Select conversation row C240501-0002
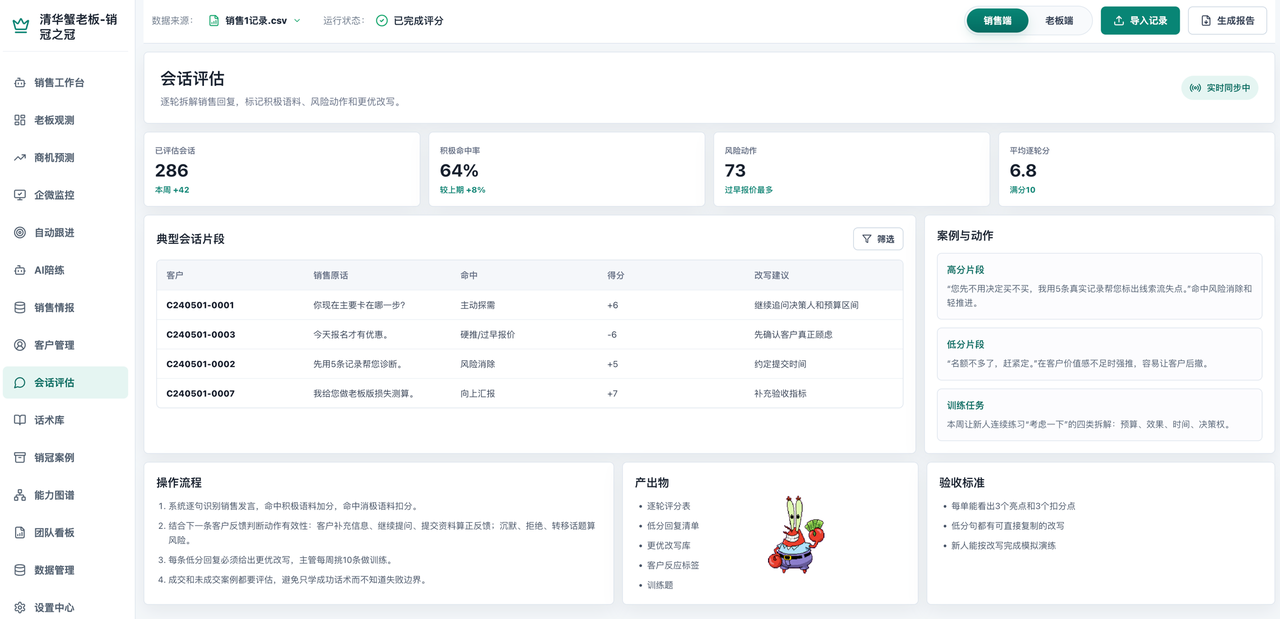Image resolution: width=1280 pixels, height=619 pixels. click(x=529, y=364)
